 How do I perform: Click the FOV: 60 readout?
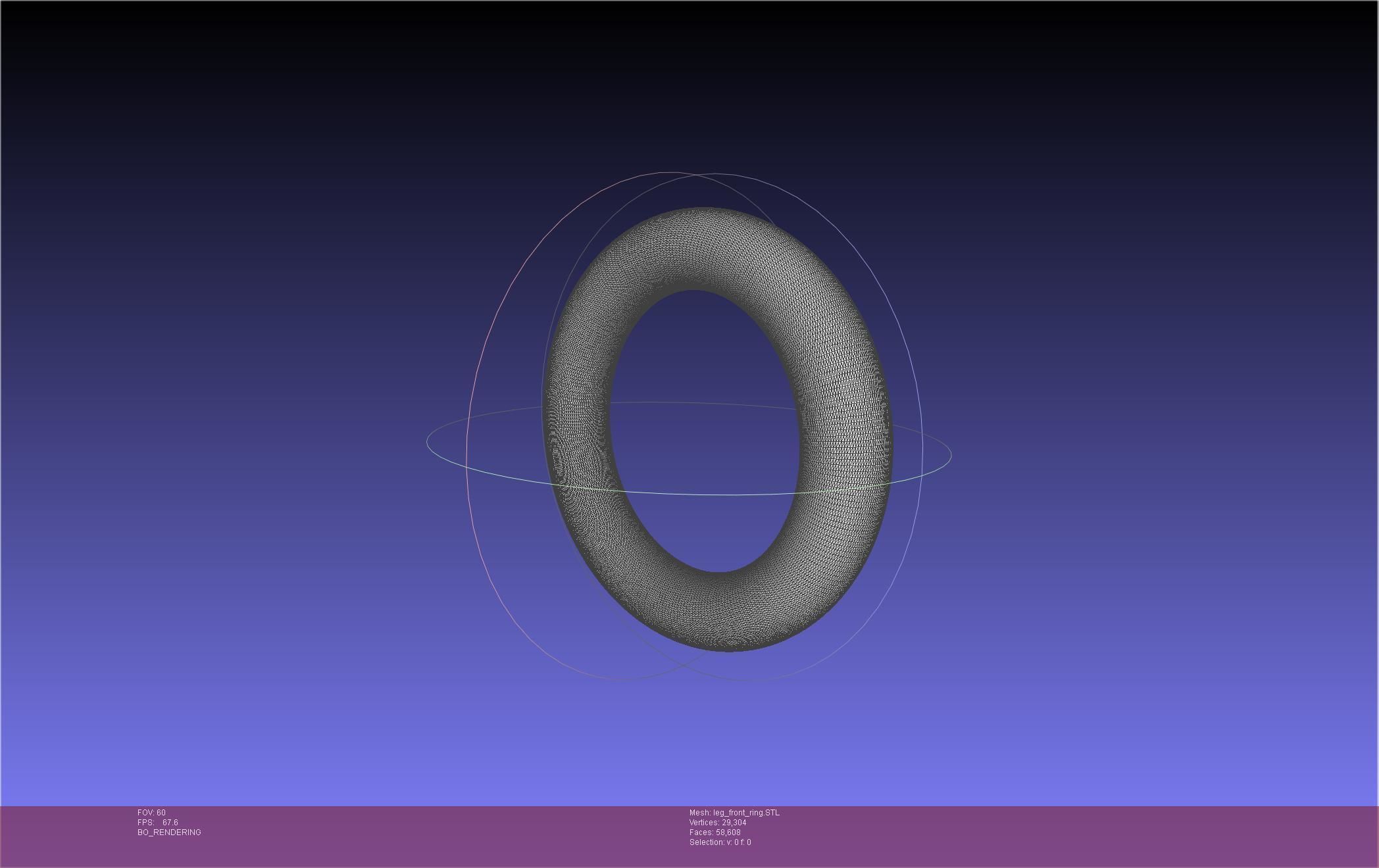(151, 813)
